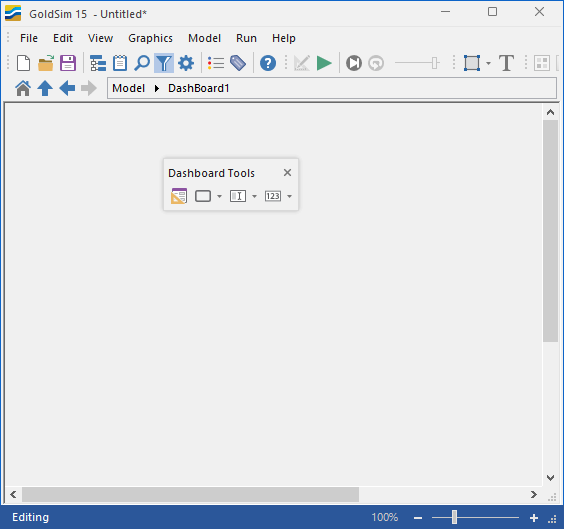Select the Text tool T icon
This screenshot has height=529, width=564.
click(x=506, y=63)
